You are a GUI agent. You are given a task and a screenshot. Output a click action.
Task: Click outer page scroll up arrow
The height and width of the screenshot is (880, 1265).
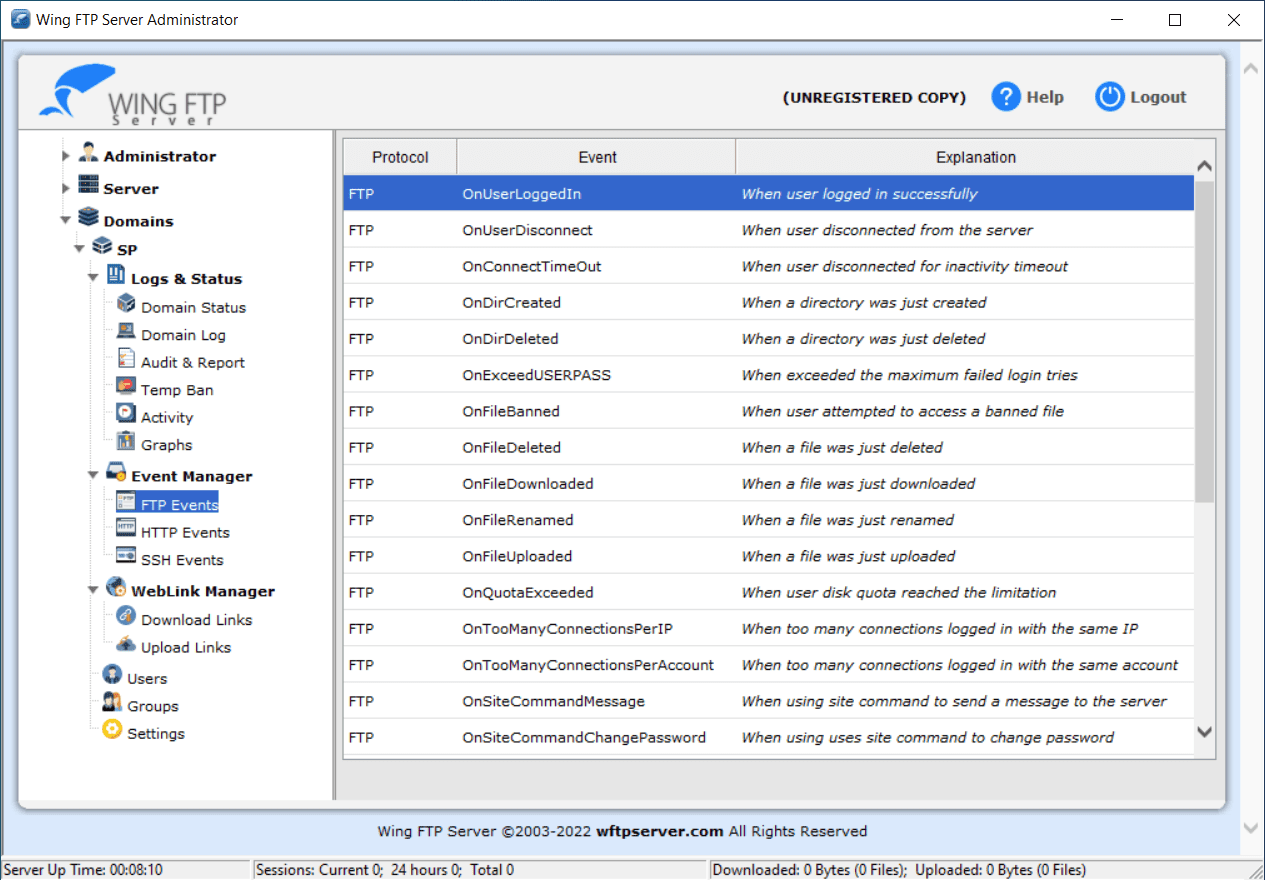pos(1250,69)
